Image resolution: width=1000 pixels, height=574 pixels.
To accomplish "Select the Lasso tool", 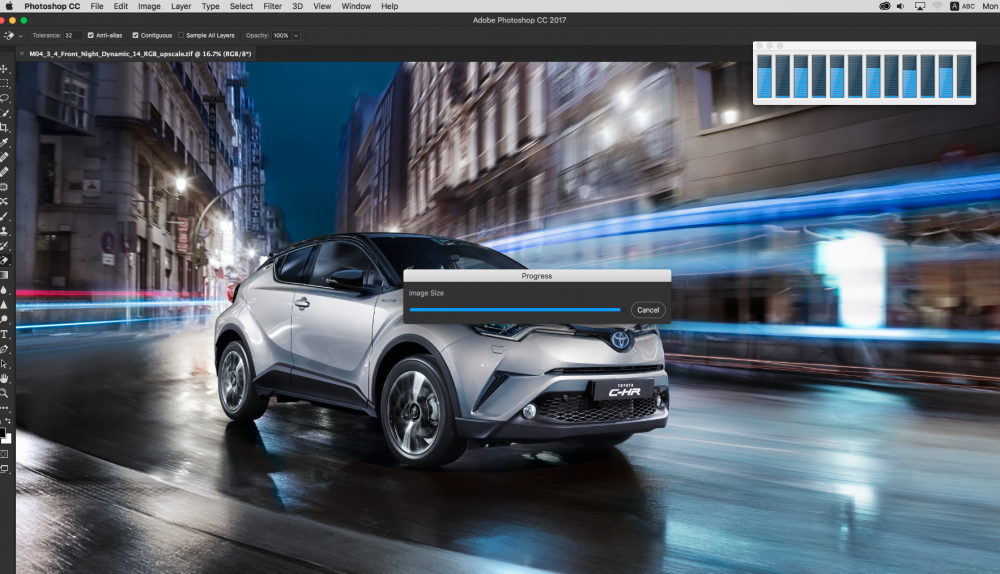I will (x=4, y=98).
